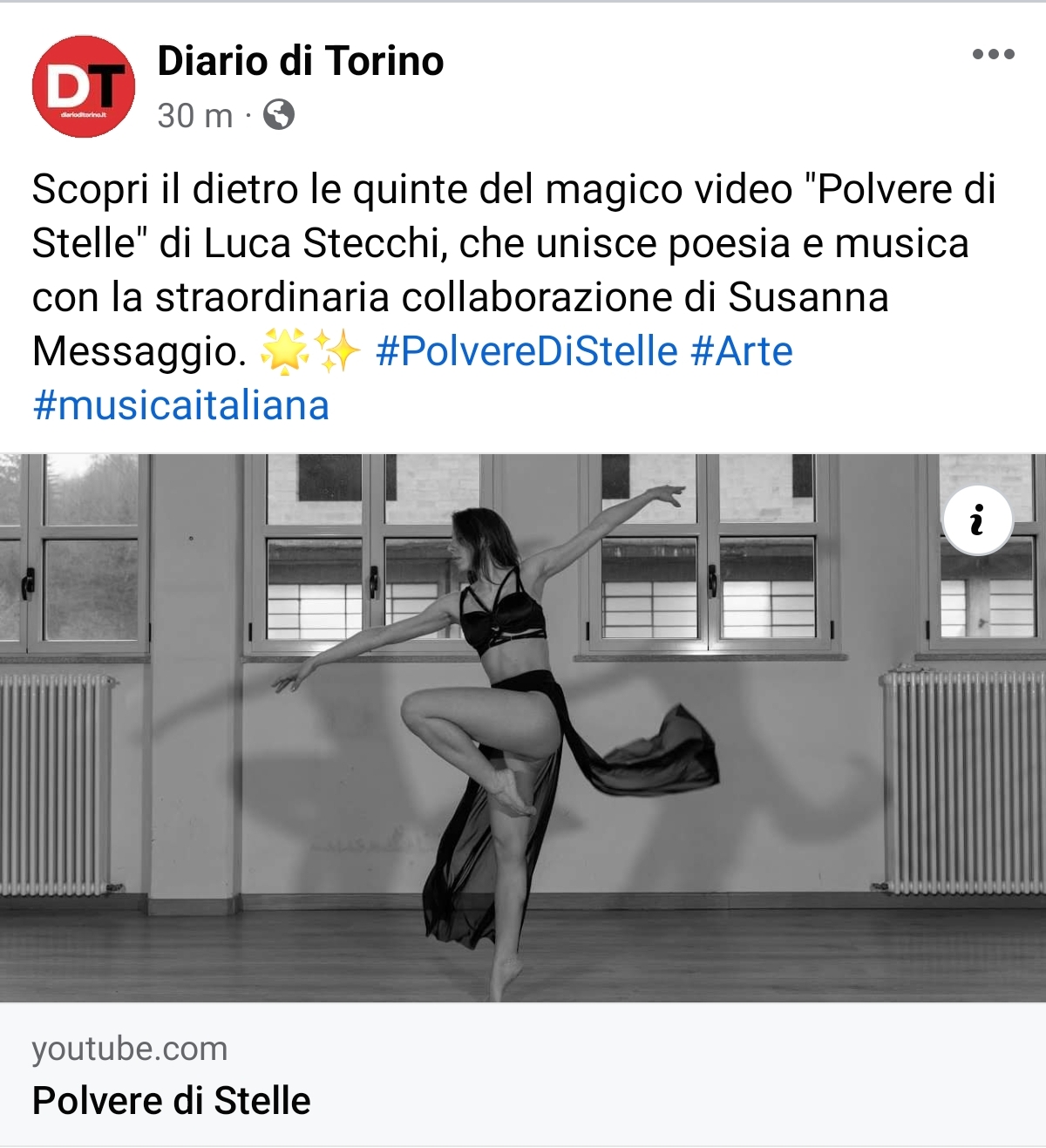1046x1148 pixels.
Task: Tap the info icon on the image
Action: [977, 520]
